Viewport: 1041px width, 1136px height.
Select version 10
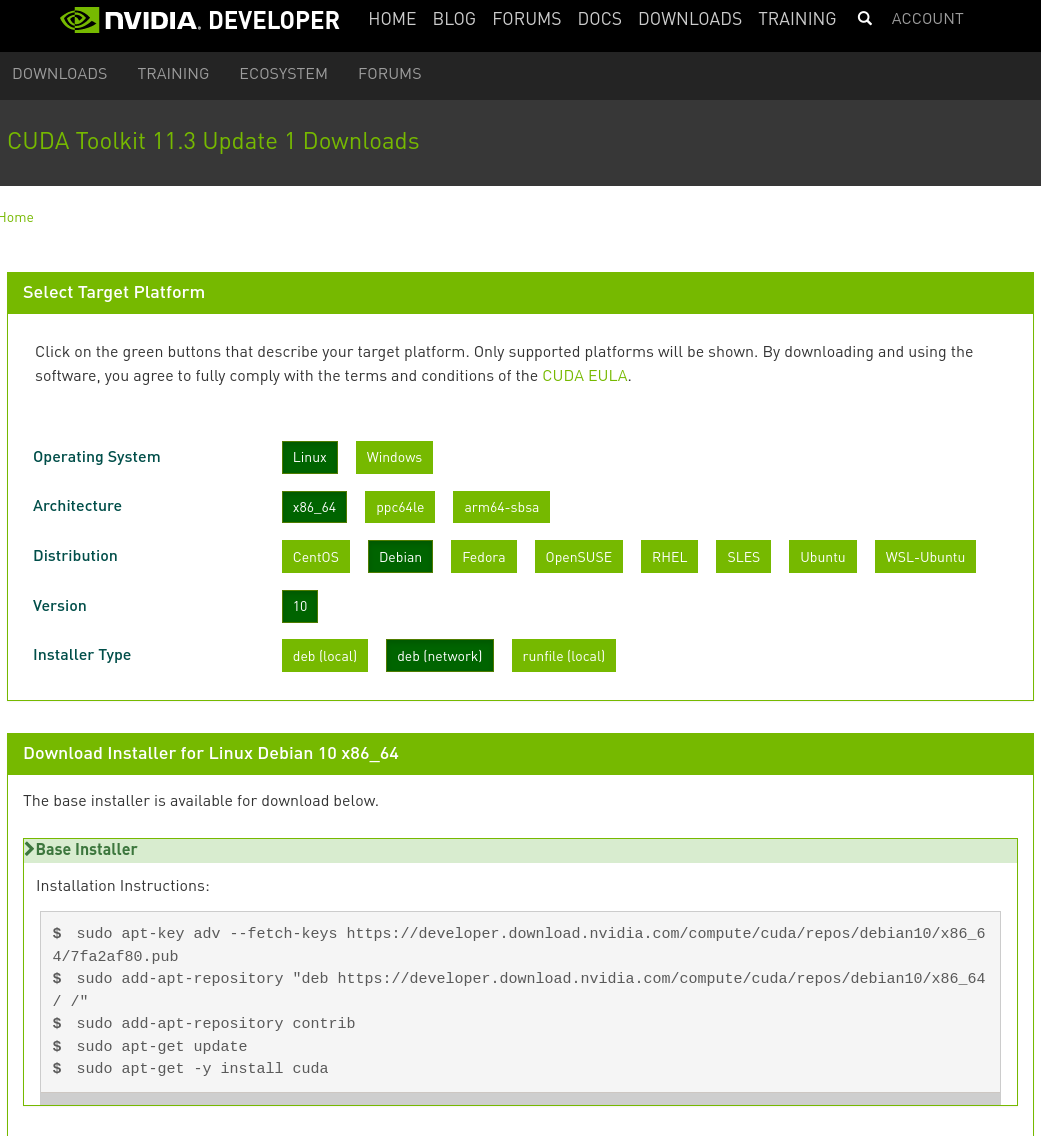point(300,606)
